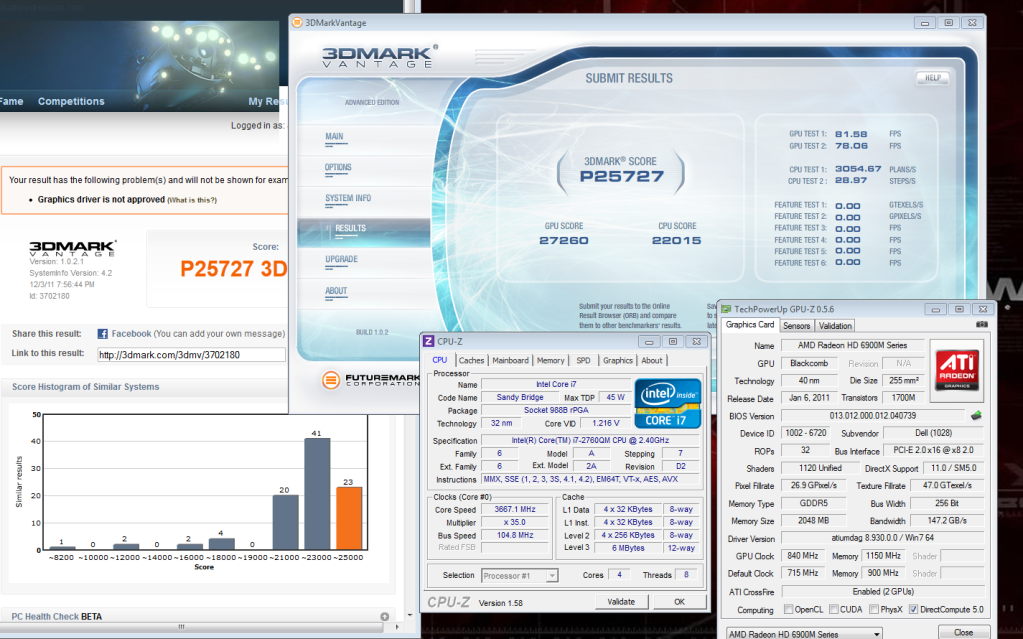Viewport: 1023px width, 639px height.
Task: Click the PC Health Check expand icon
Action: click(x=384, y=616)
